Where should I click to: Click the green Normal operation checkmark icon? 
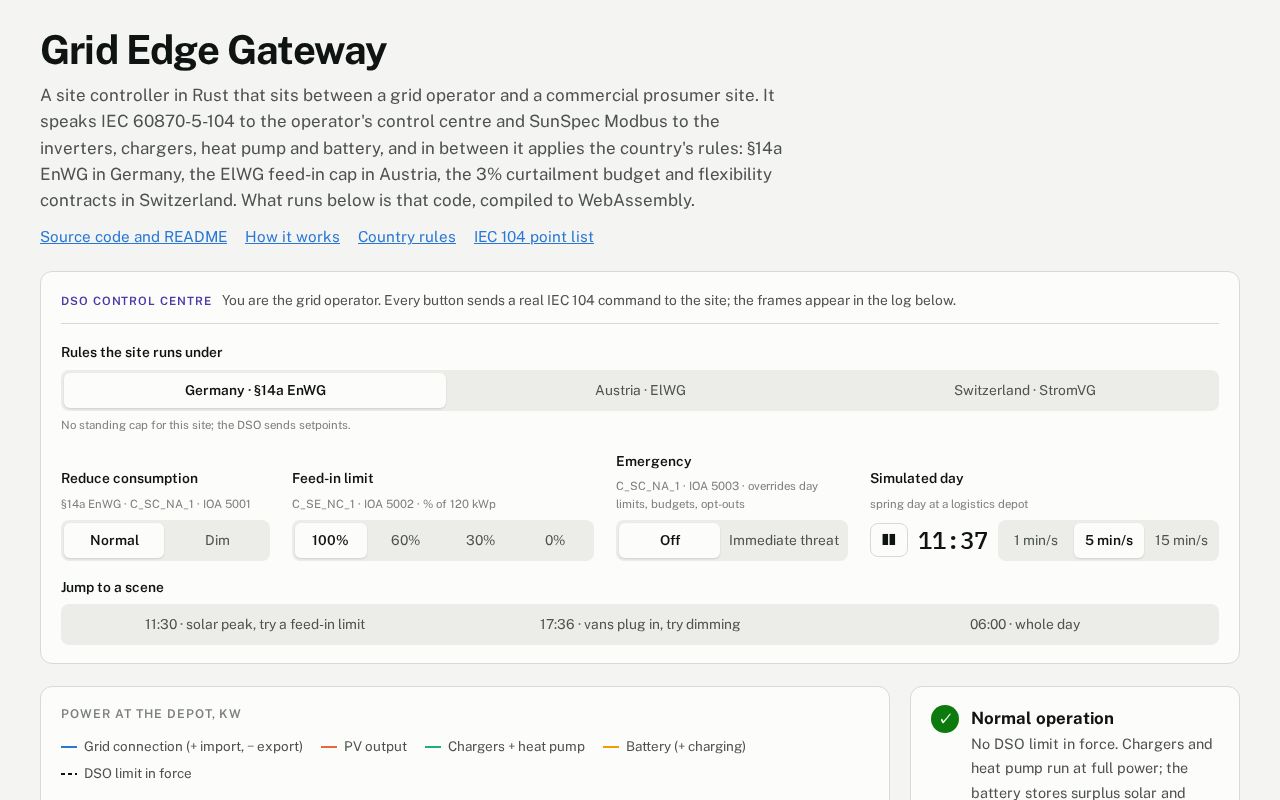click(945, 719)
